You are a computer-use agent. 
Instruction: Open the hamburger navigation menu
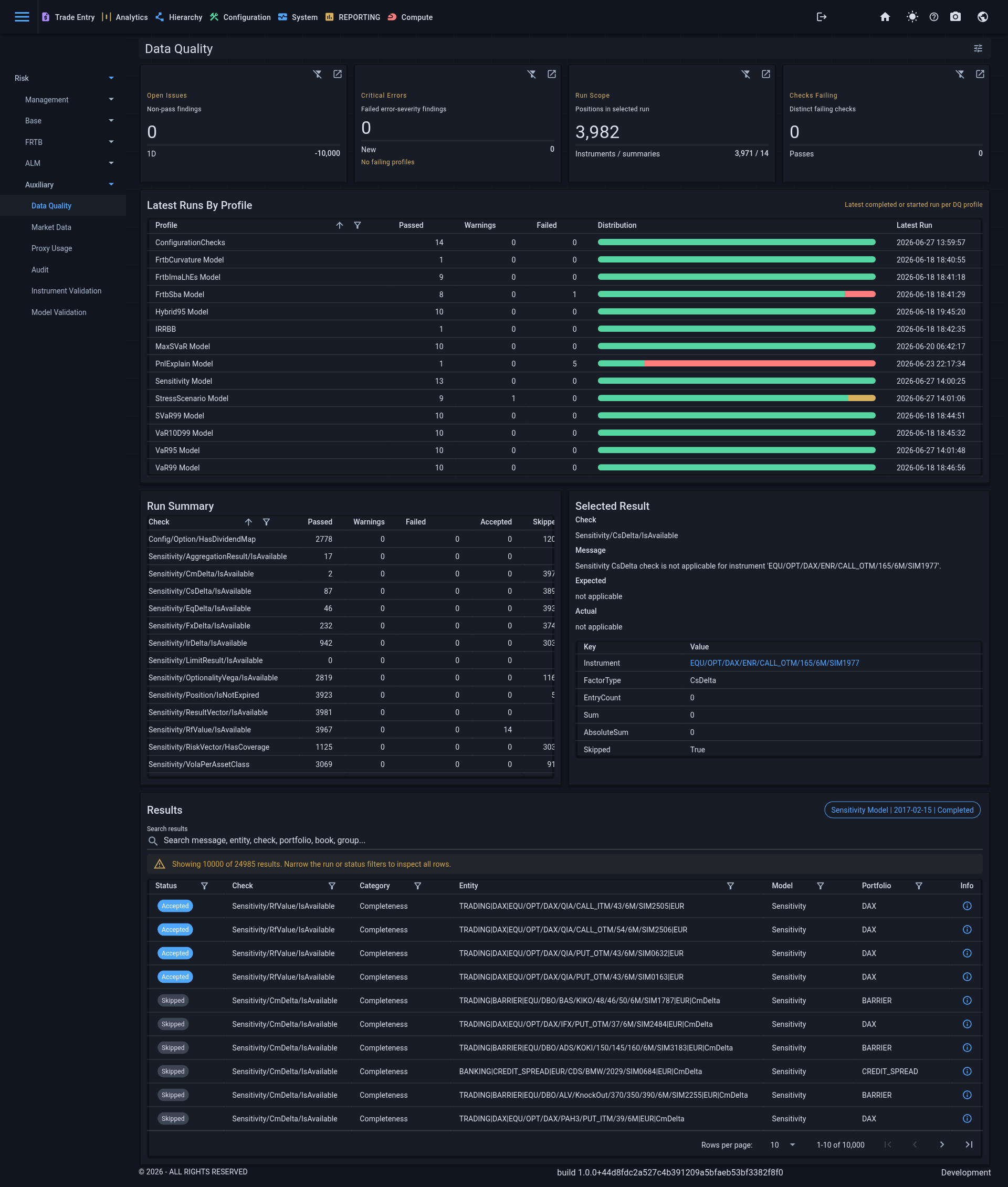click(x=22, y=17)
